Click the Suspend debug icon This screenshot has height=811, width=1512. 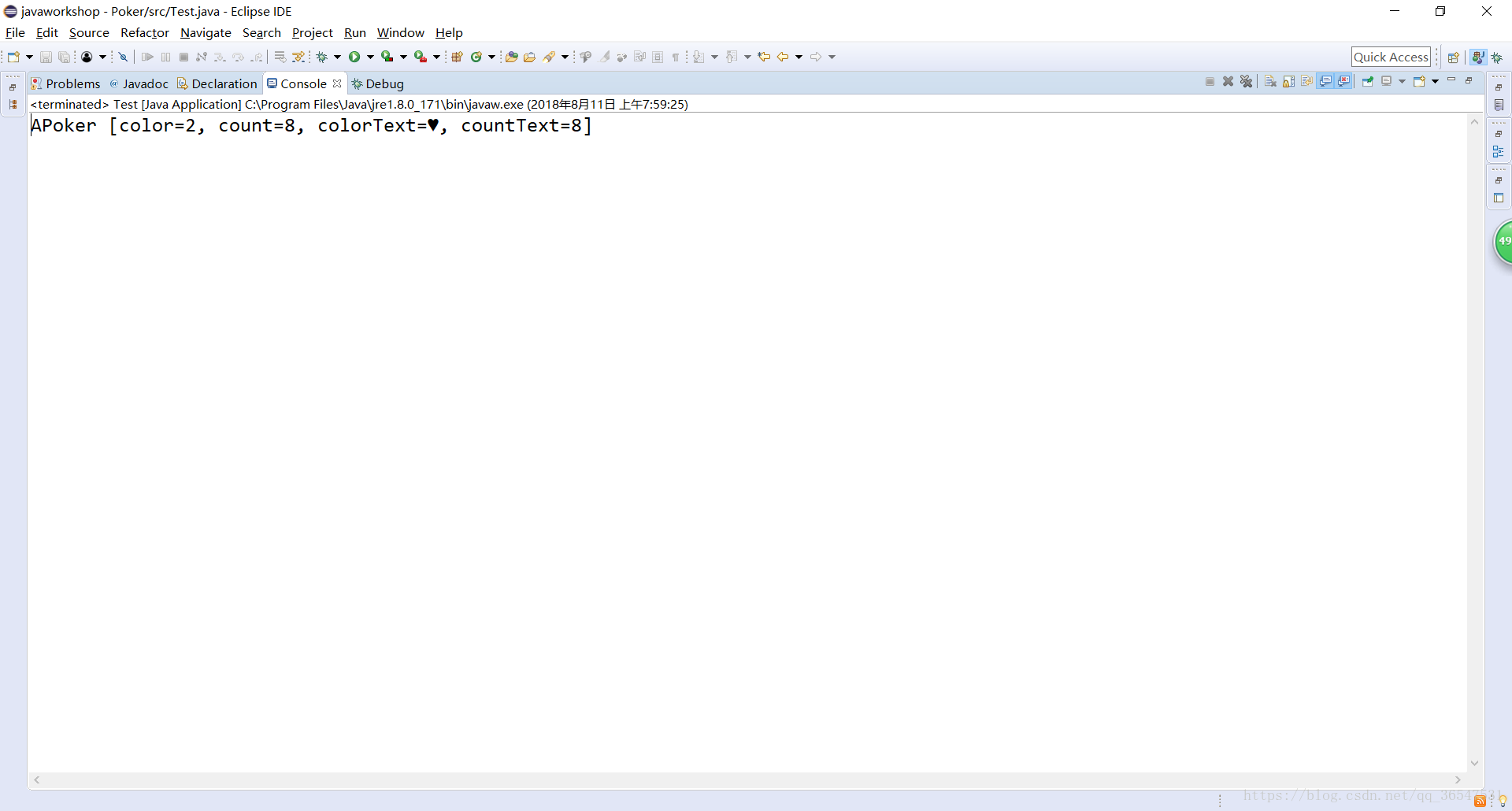(165, 57)
